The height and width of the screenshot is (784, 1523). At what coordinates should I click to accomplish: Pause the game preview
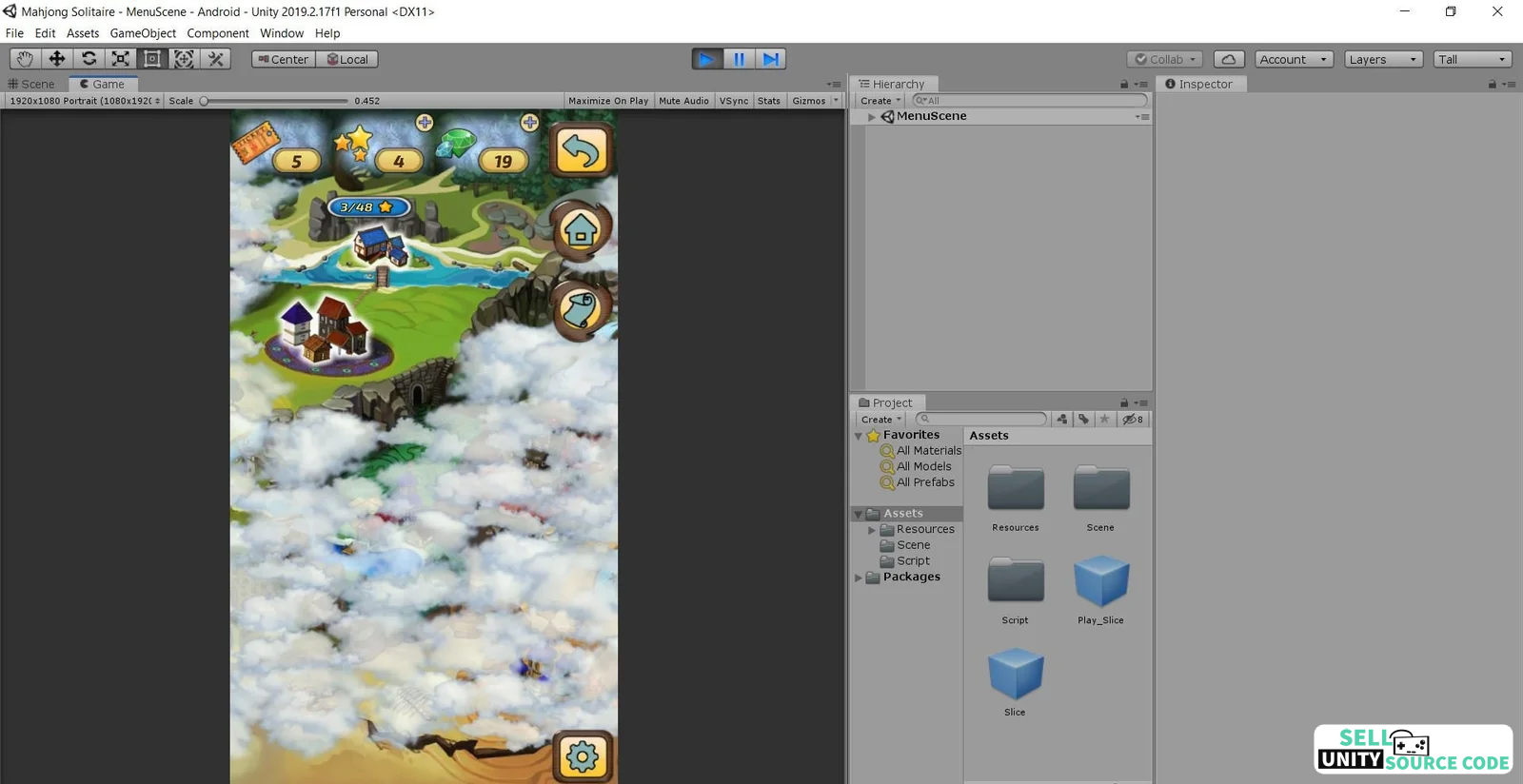coord(739,59)
